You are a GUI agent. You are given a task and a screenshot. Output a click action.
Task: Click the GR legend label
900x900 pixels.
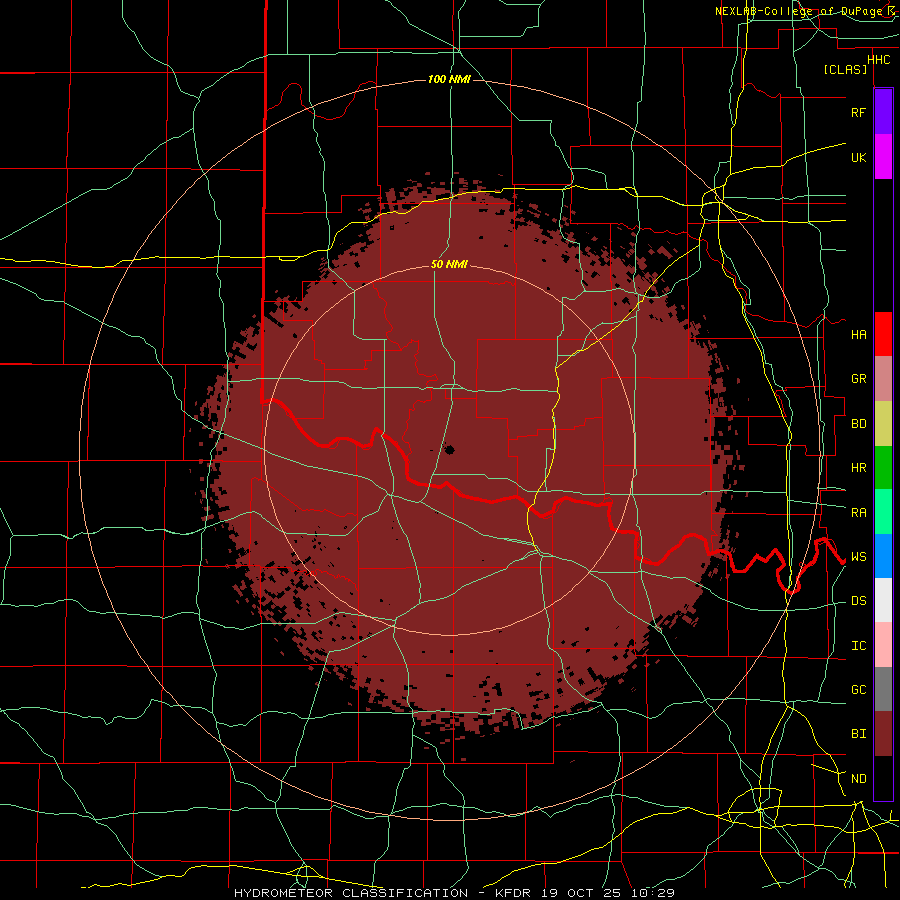tap(858, 379)
